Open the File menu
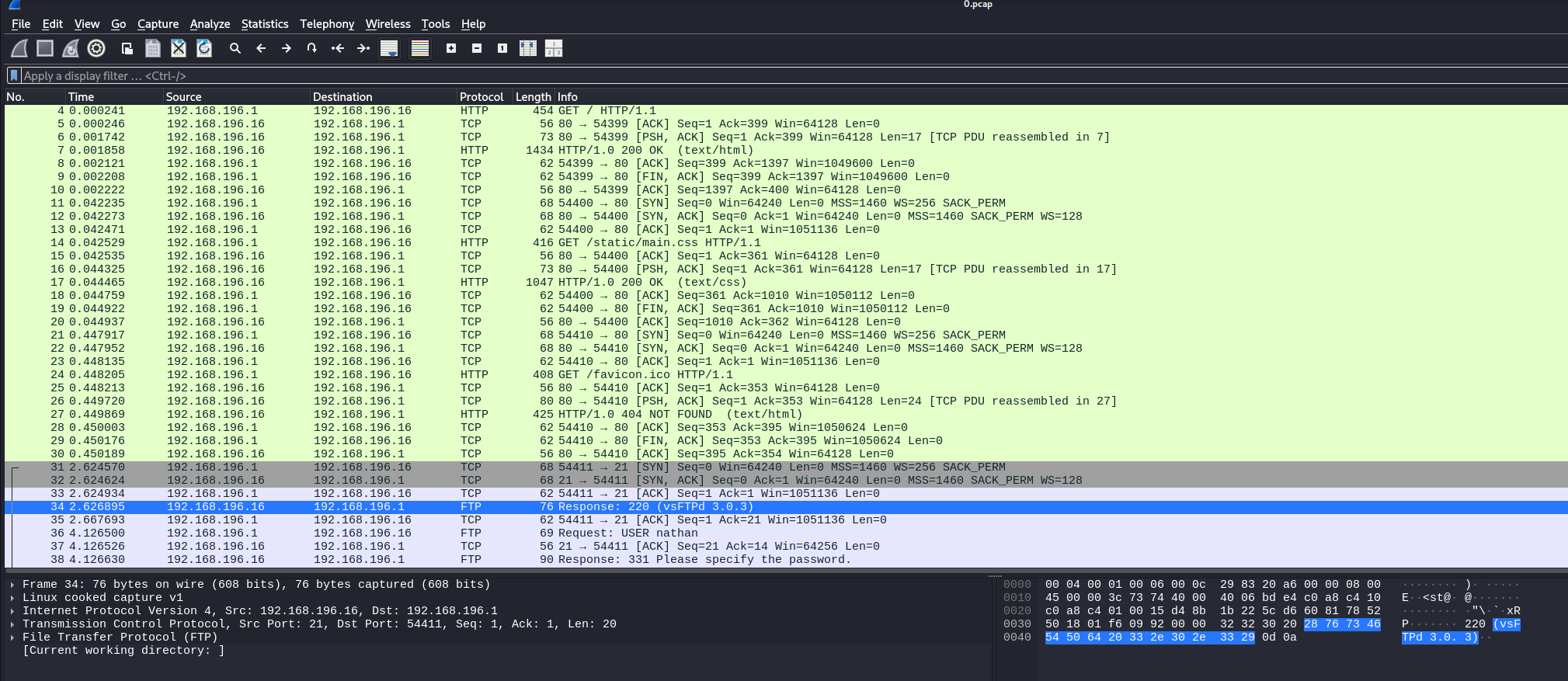This screenshot has height=681, width=1568. point(21,24)
